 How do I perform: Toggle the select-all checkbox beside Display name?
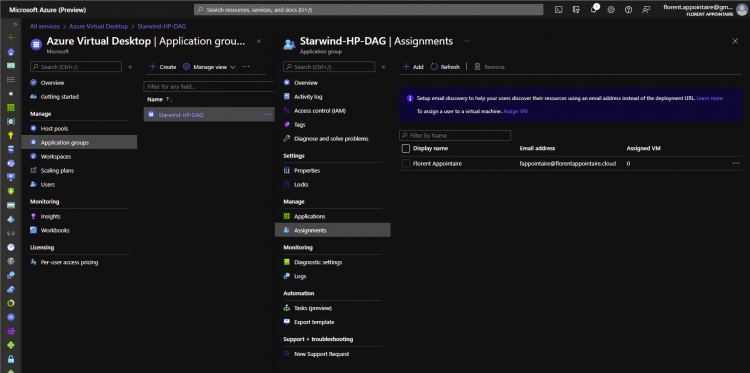point(406,148)
